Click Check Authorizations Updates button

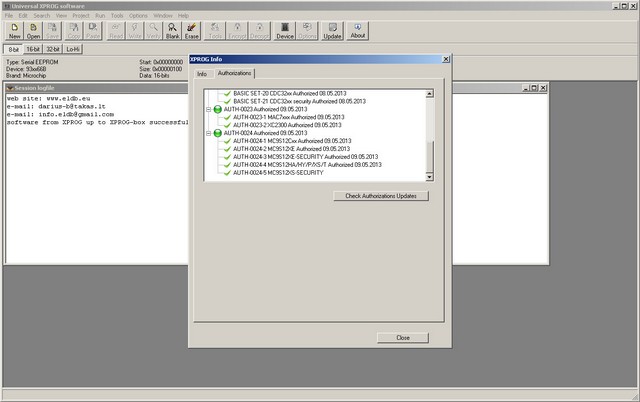coord(380,196)
